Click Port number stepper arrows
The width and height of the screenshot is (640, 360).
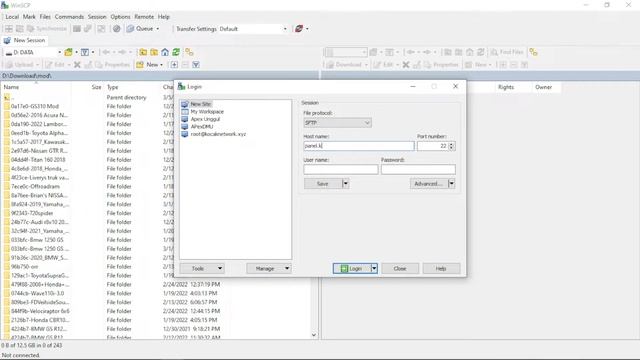451,146
